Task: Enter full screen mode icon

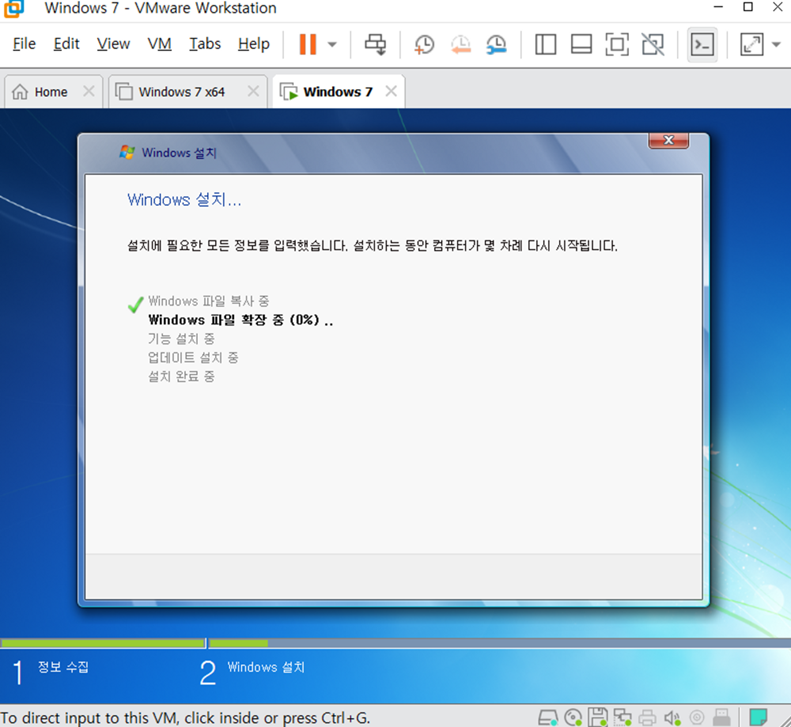Action: pos(617,44)
